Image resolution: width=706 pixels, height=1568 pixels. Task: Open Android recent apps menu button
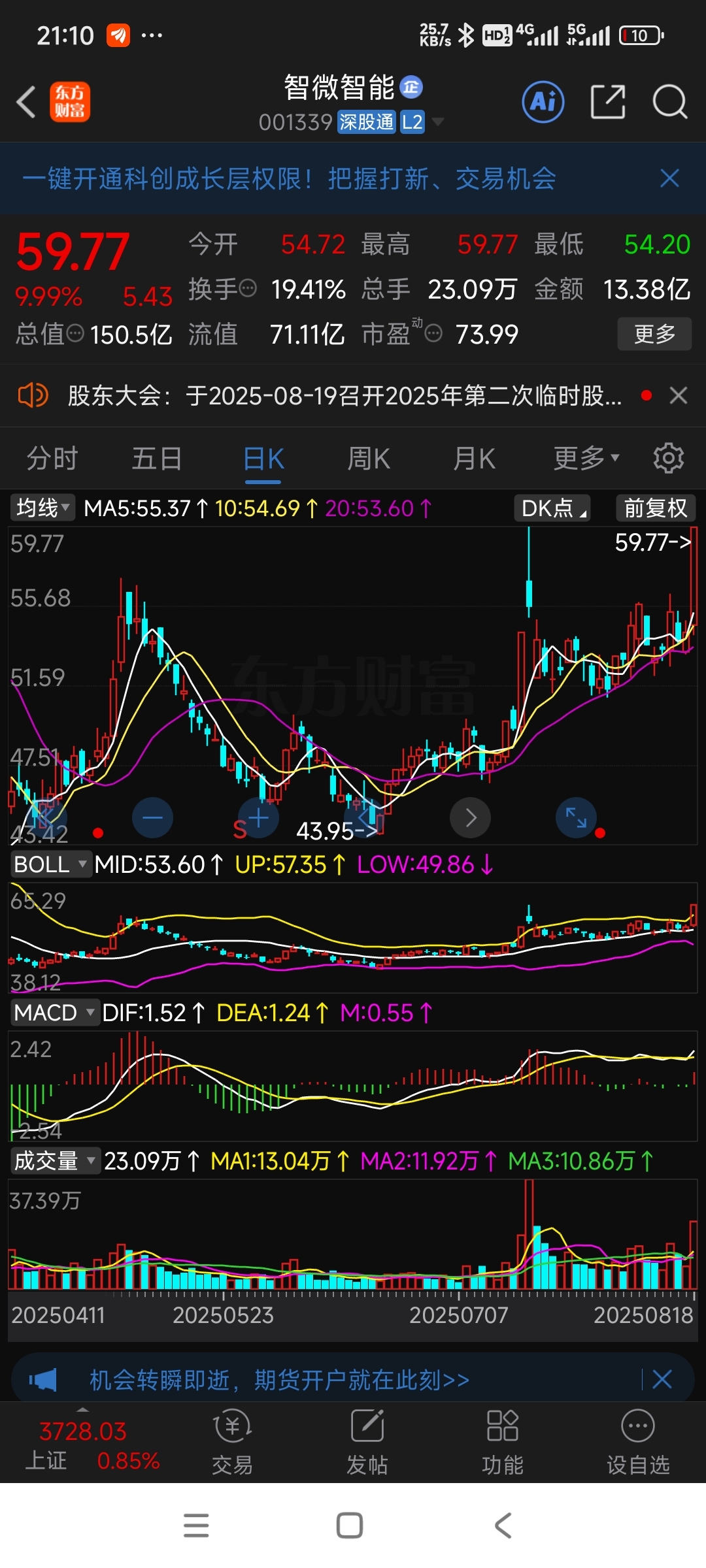[196, 1526]
